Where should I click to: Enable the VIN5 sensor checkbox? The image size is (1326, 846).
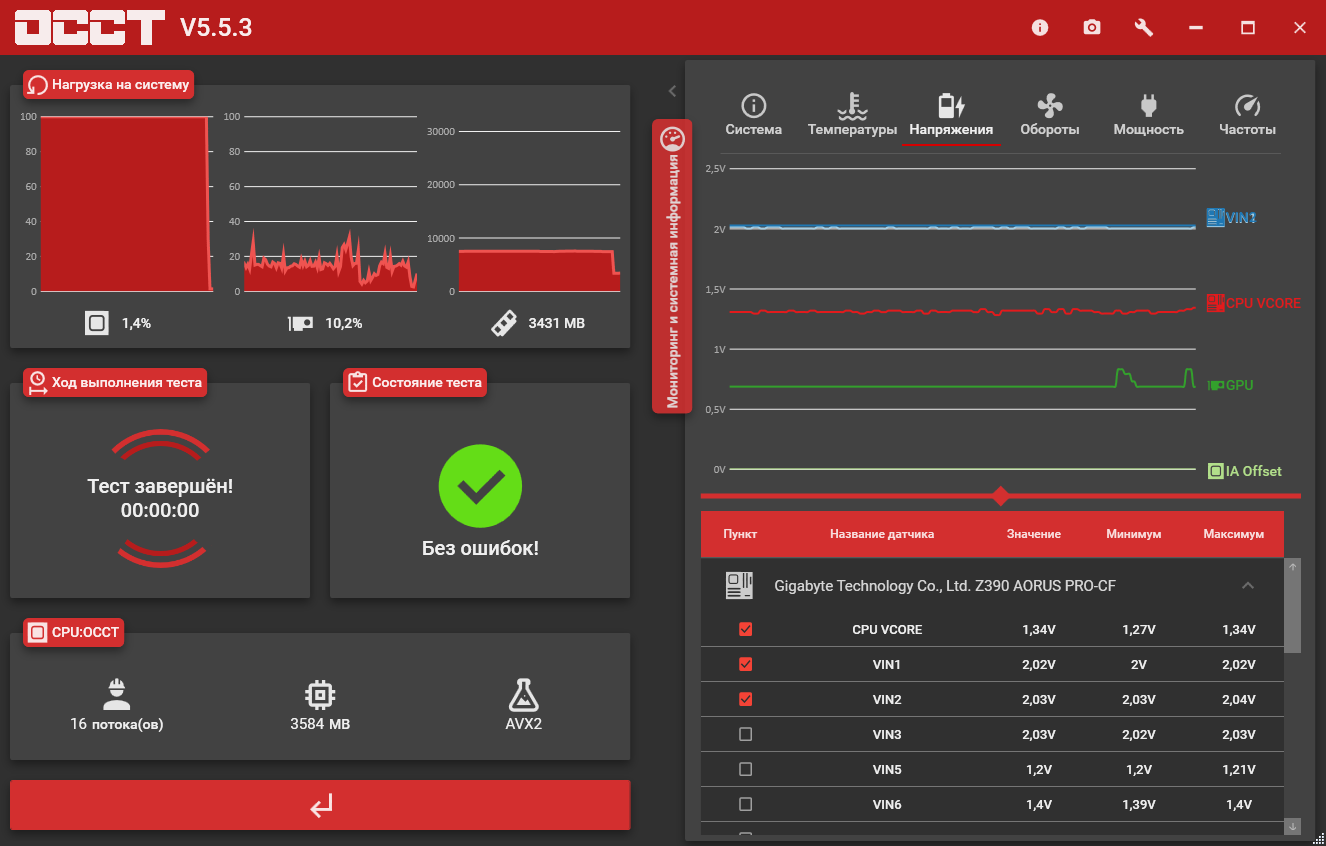(745, 769)
